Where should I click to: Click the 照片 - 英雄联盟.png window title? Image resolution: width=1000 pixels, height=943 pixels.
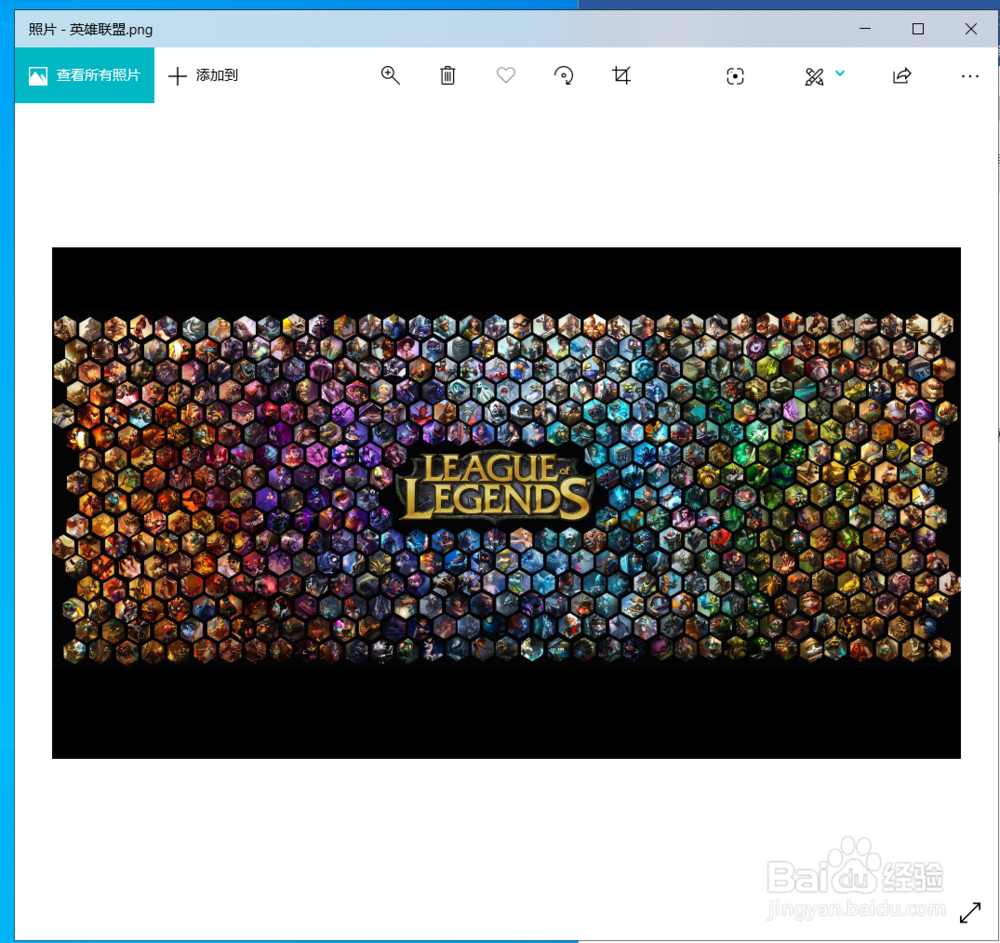91,29
